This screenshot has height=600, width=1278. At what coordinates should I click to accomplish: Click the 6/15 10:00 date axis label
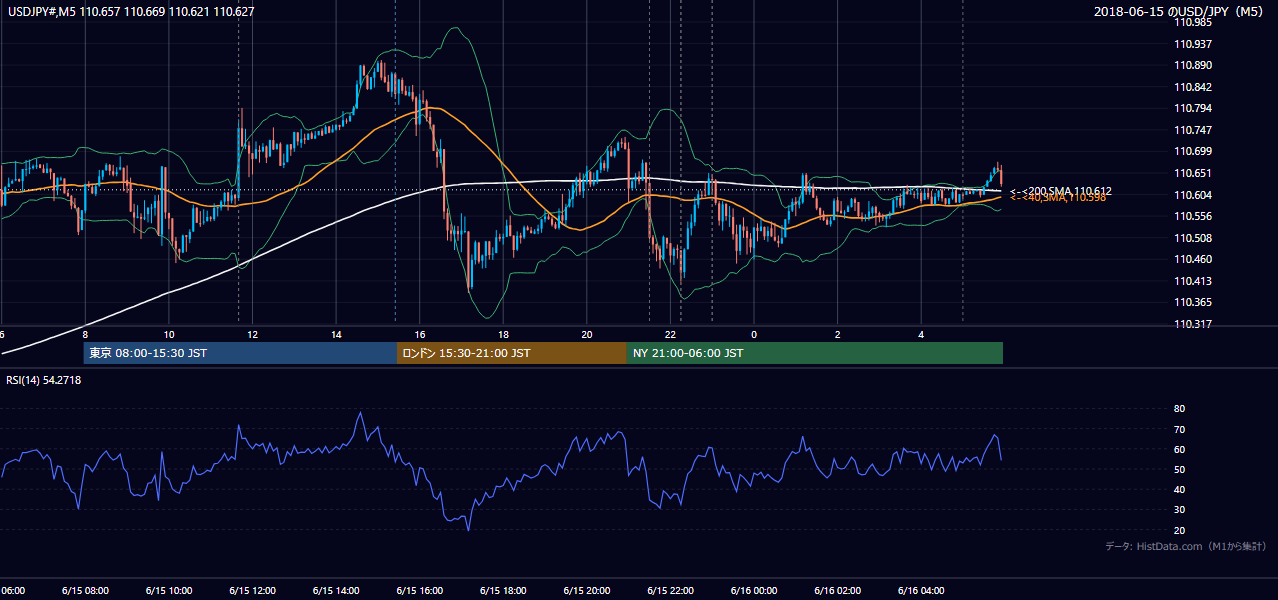[x=168, y=590]
